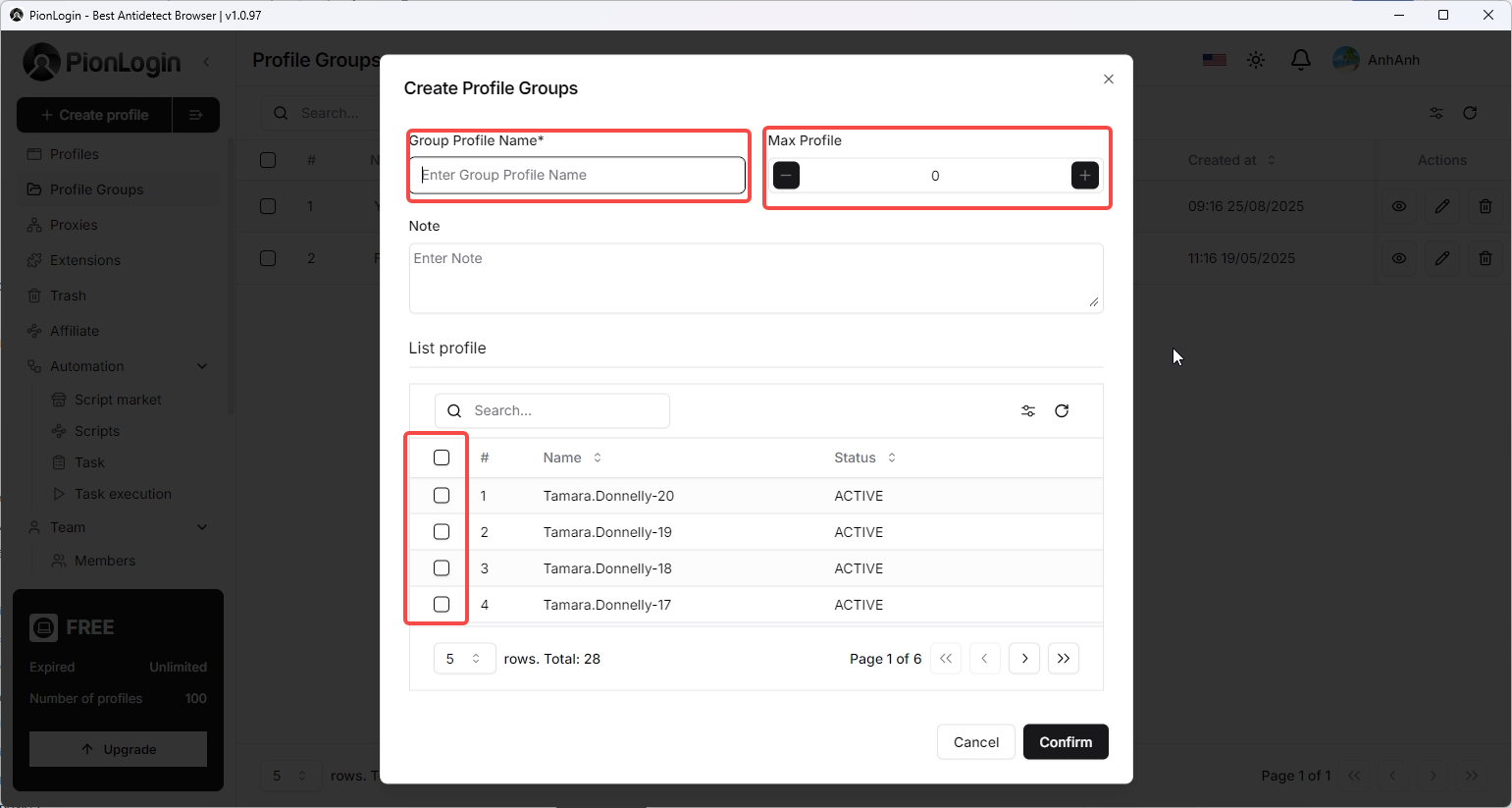Tick the select-all checkbox in the profile list header
This screenshot has height=808, width=1512.
[x=442, y=458]
